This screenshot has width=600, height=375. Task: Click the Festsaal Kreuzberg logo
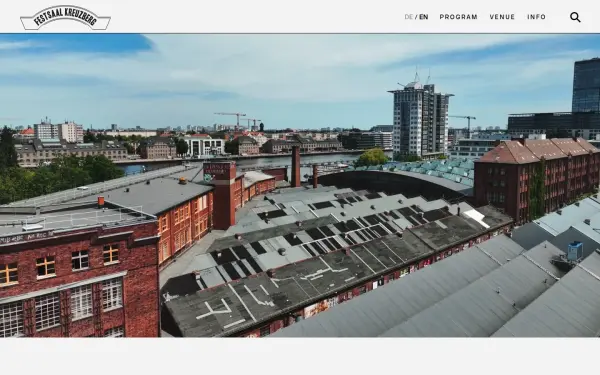[65, 18]
